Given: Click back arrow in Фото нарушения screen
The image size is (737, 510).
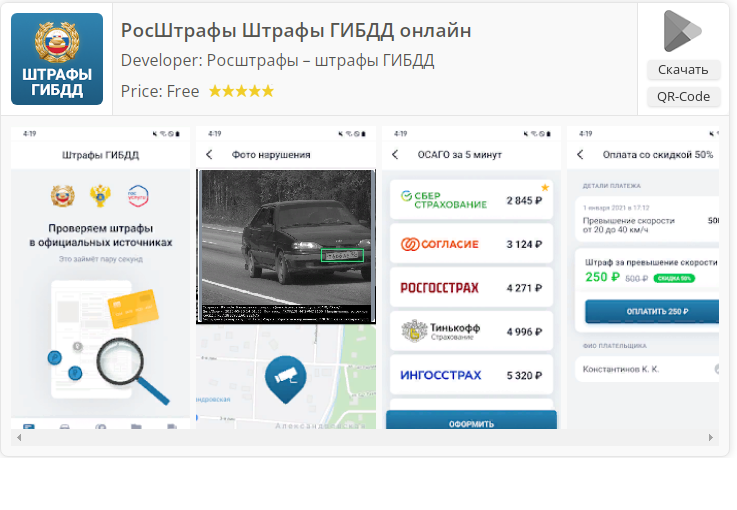Looking at the screenshot, I should coord(210,154).
